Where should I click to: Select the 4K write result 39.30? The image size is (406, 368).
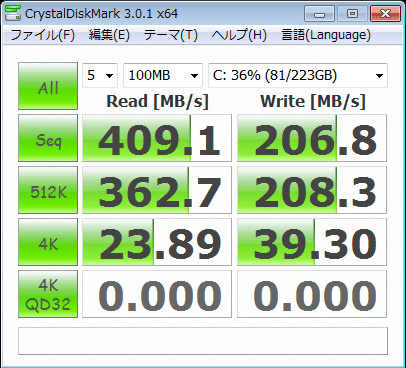[312, 242]
